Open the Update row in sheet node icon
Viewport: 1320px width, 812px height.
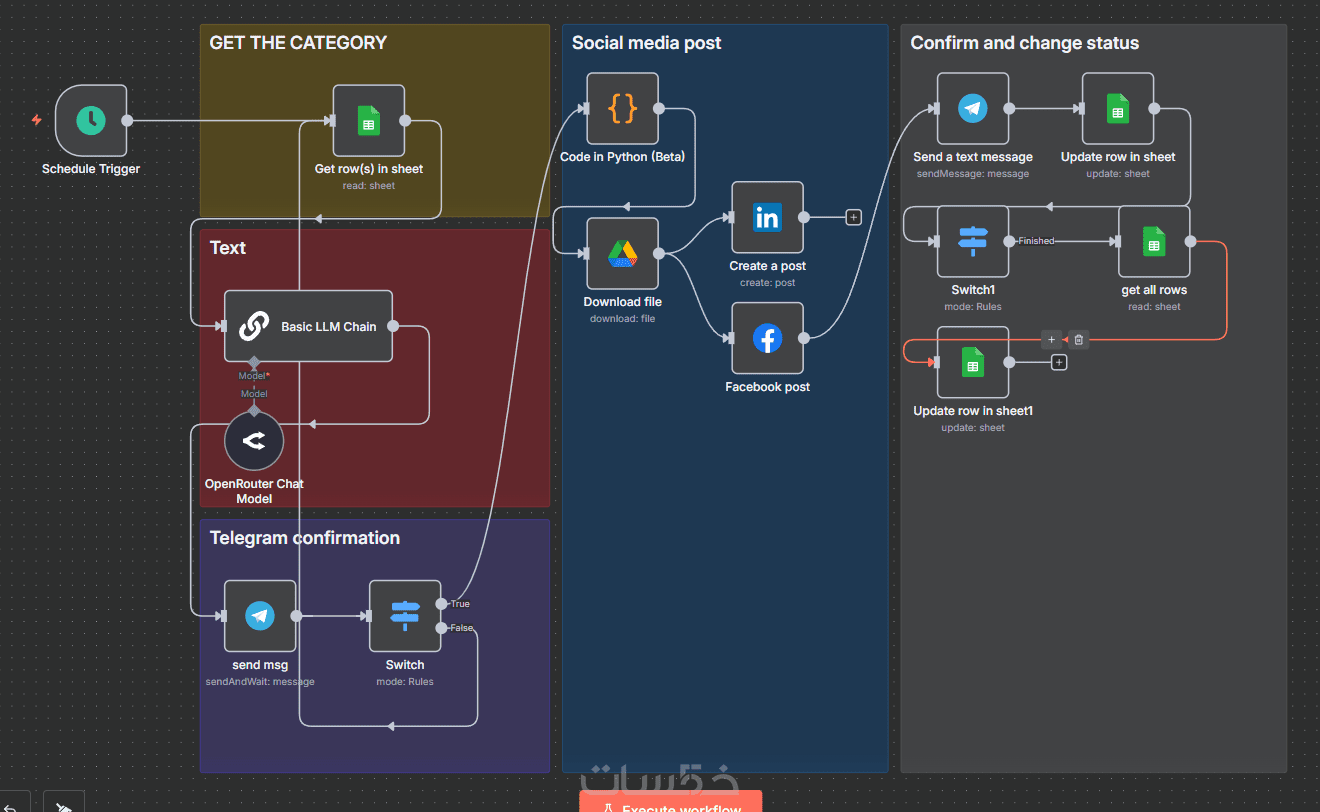(1118, 108)
